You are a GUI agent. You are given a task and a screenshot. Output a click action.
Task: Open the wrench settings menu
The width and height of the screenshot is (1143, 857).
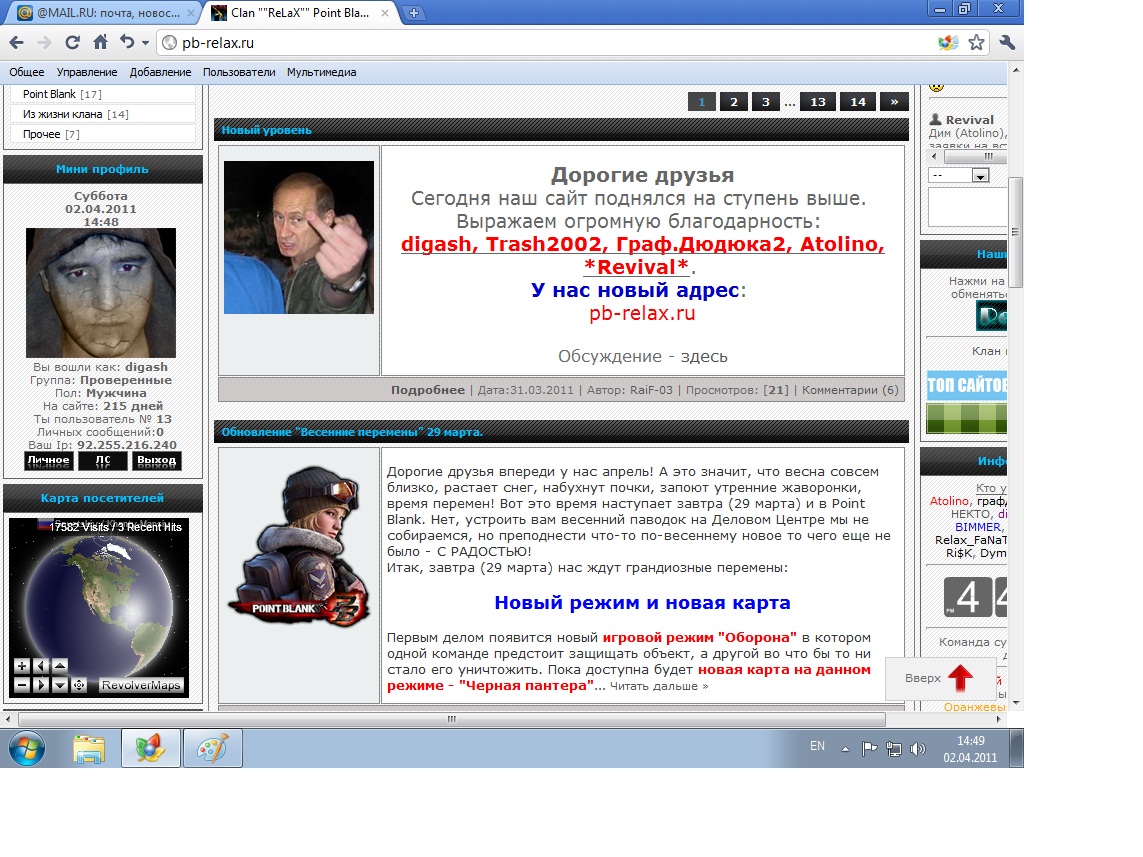pos(1007,43)
